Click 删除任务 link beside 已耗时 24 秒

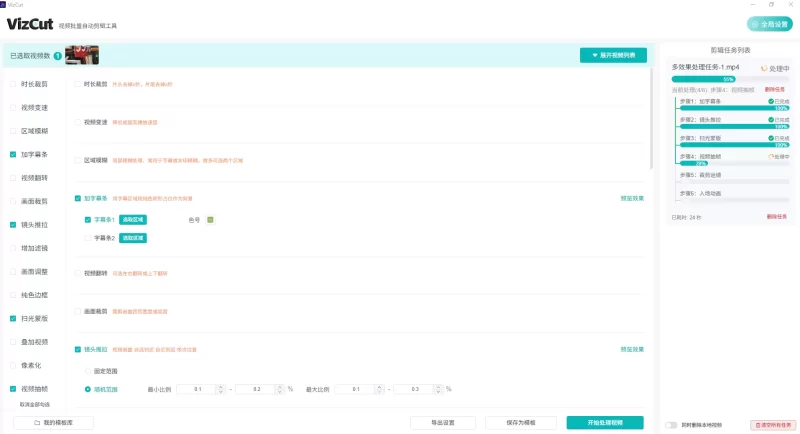coord(777,217)
